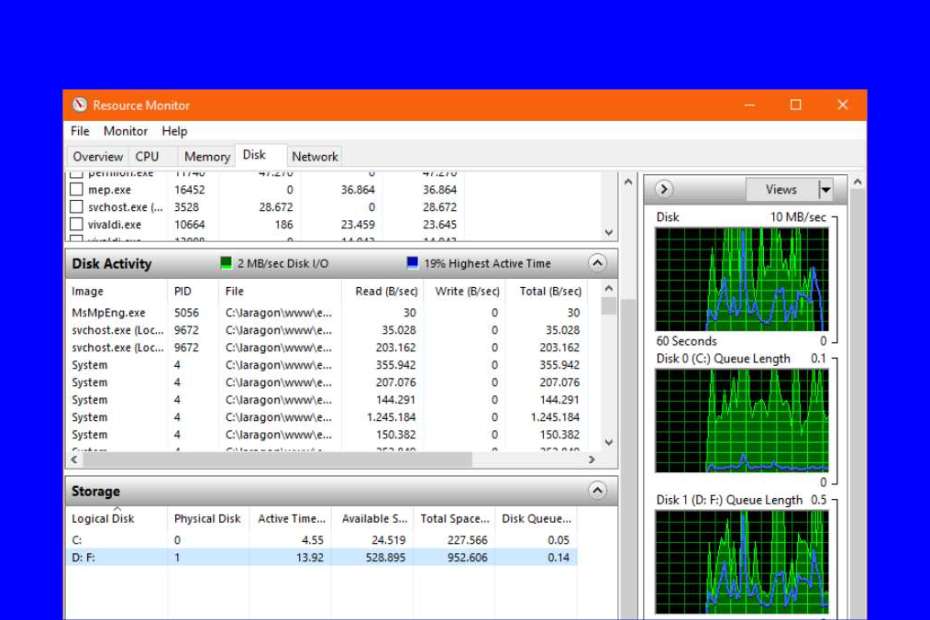Image resolution: width=930 pixels, height=620 pixels.
Task: Check the vivaldi.exe process checkbox
Action: coord(76,225)
